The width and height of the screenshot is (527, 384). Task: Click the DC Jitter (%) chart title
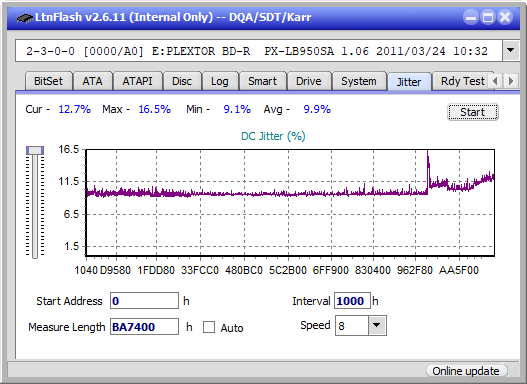click(273, 136)
